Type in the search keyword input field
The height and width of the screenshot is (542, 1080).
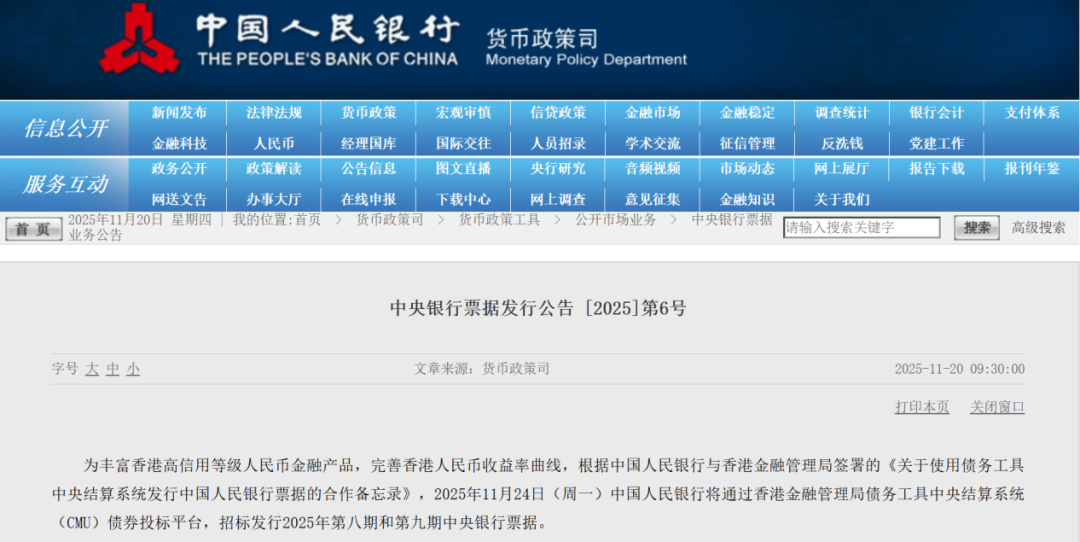tap(860, 228)
